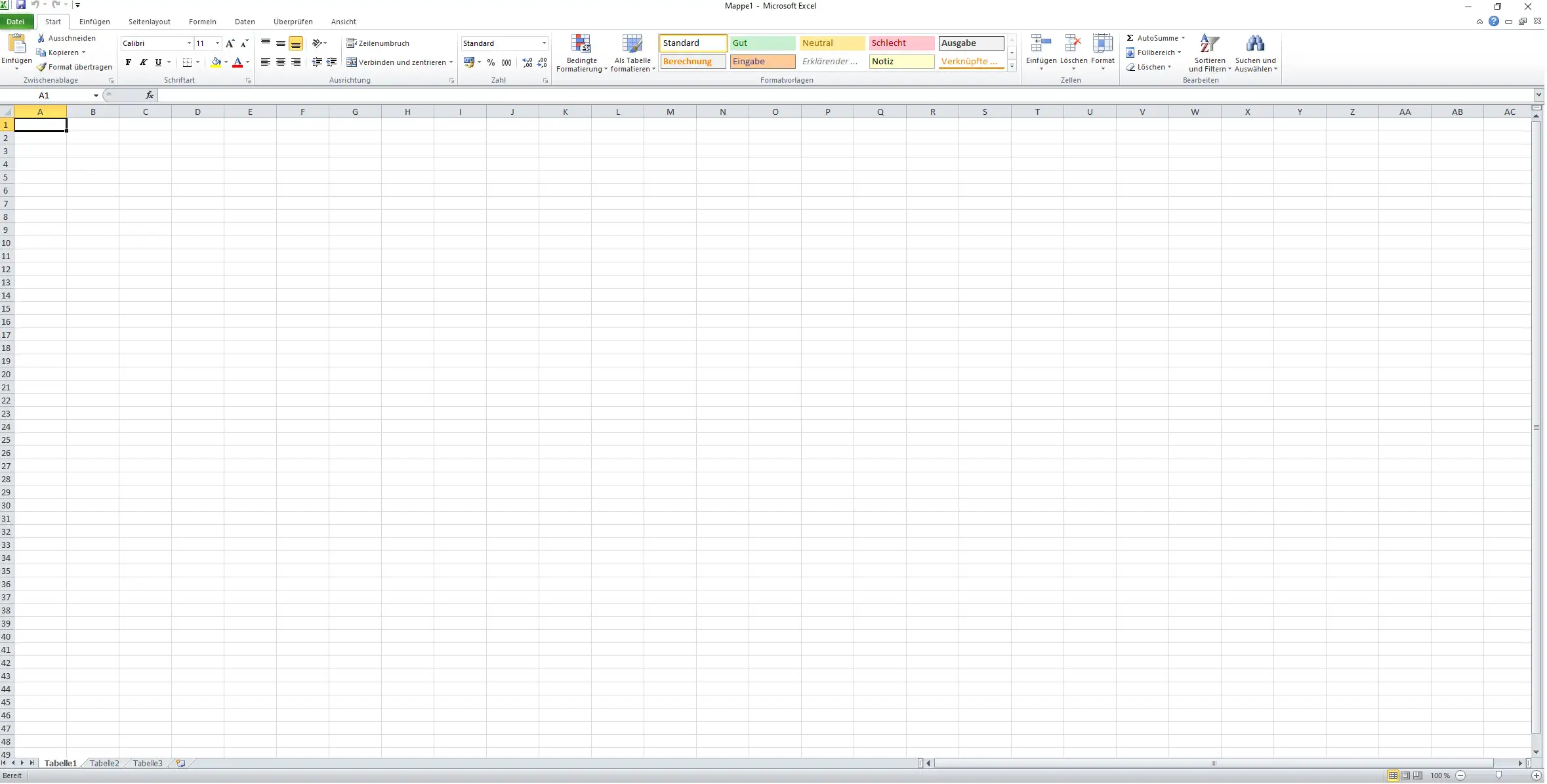Screen dimensions: 1547x784
Task: Click Sortieren und Filtern icon
Action: pyautogui.click(x=1210, y=44)
